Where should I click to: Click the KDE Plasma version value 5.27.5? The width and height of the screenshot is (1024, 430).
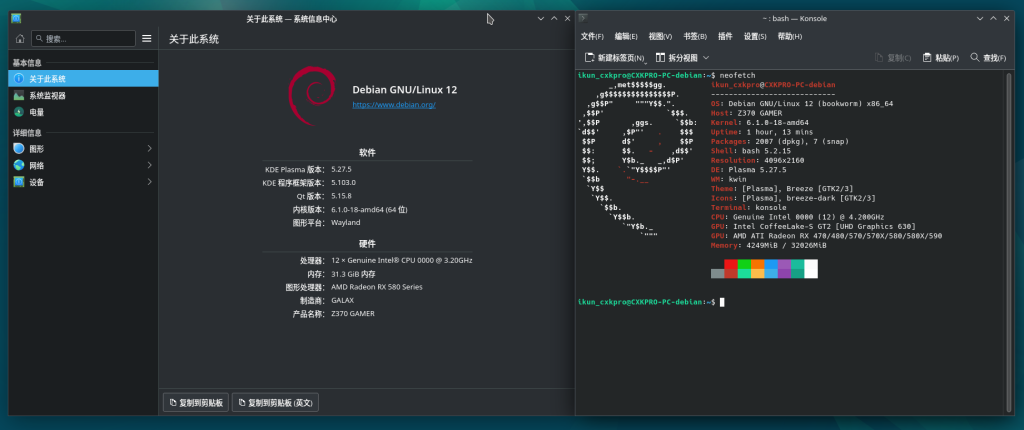pos(341,169)
